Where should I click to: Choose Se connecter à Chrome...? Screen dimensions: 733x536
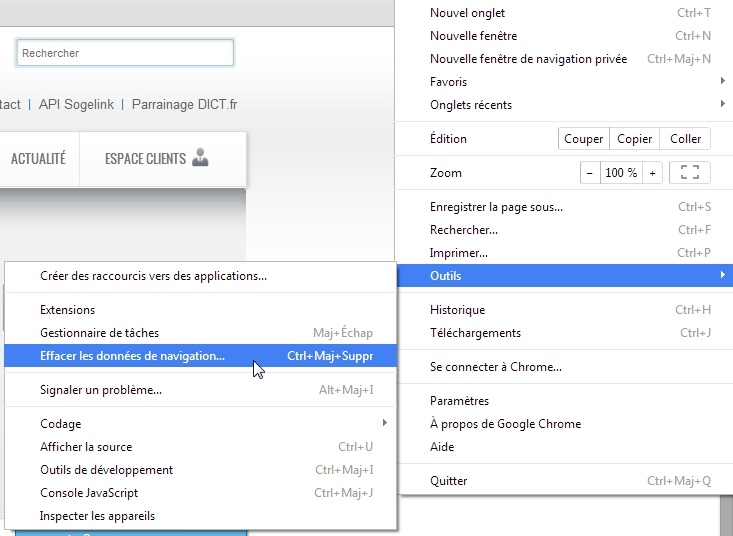coord(564,366)
